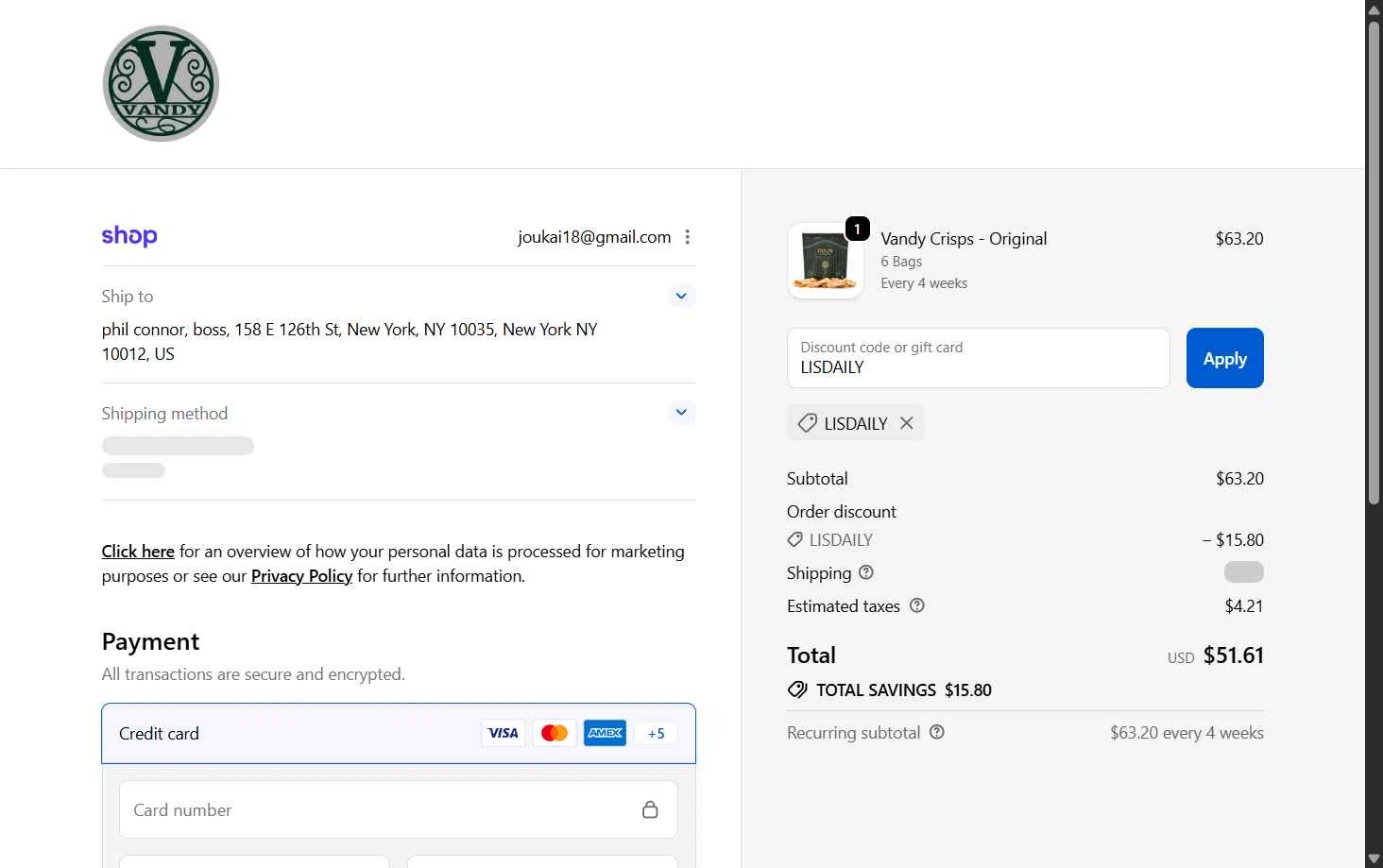Click the 6 Bags variant text

coord(901,262)
